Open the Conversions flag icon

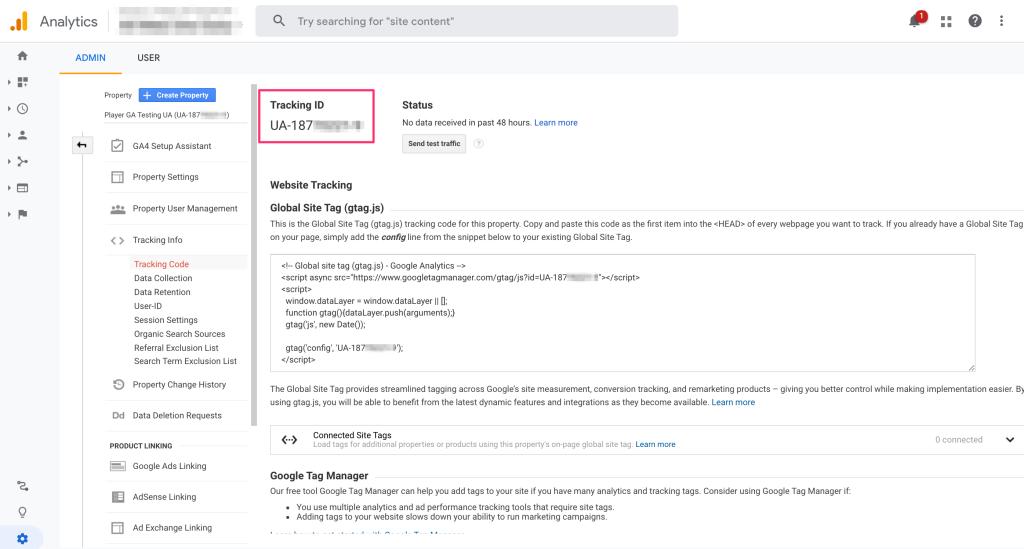pos(22,214)
